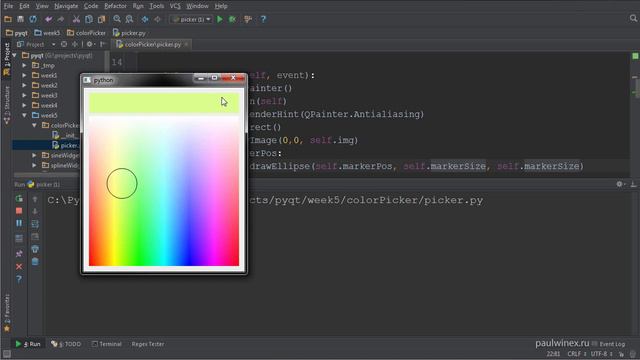This screenshot has height=360, width=640.
Task: Open the Tools menu
Action: click(156, 6)
